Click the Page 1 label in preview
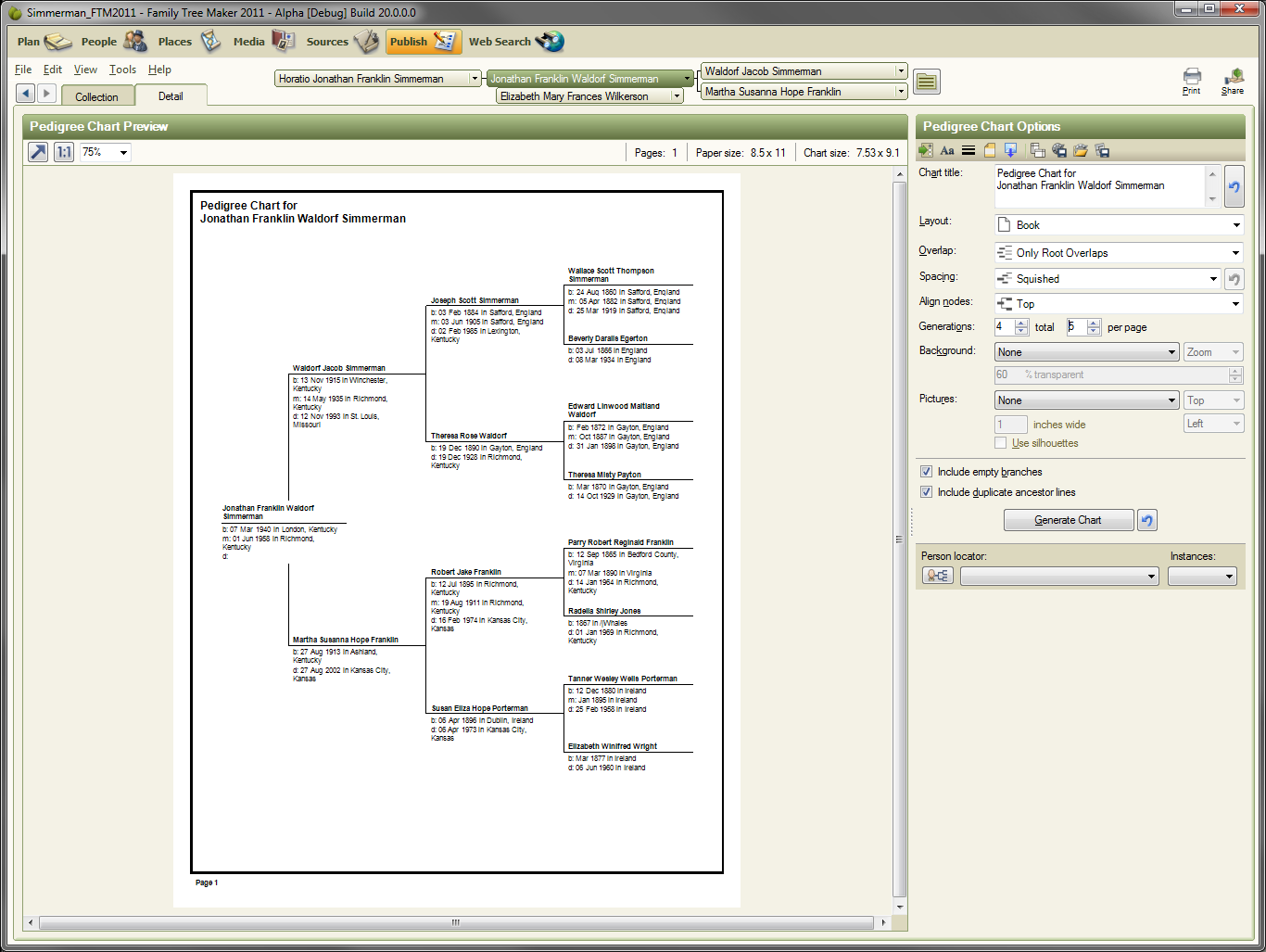1266x952 pixels. coord(207,882)
